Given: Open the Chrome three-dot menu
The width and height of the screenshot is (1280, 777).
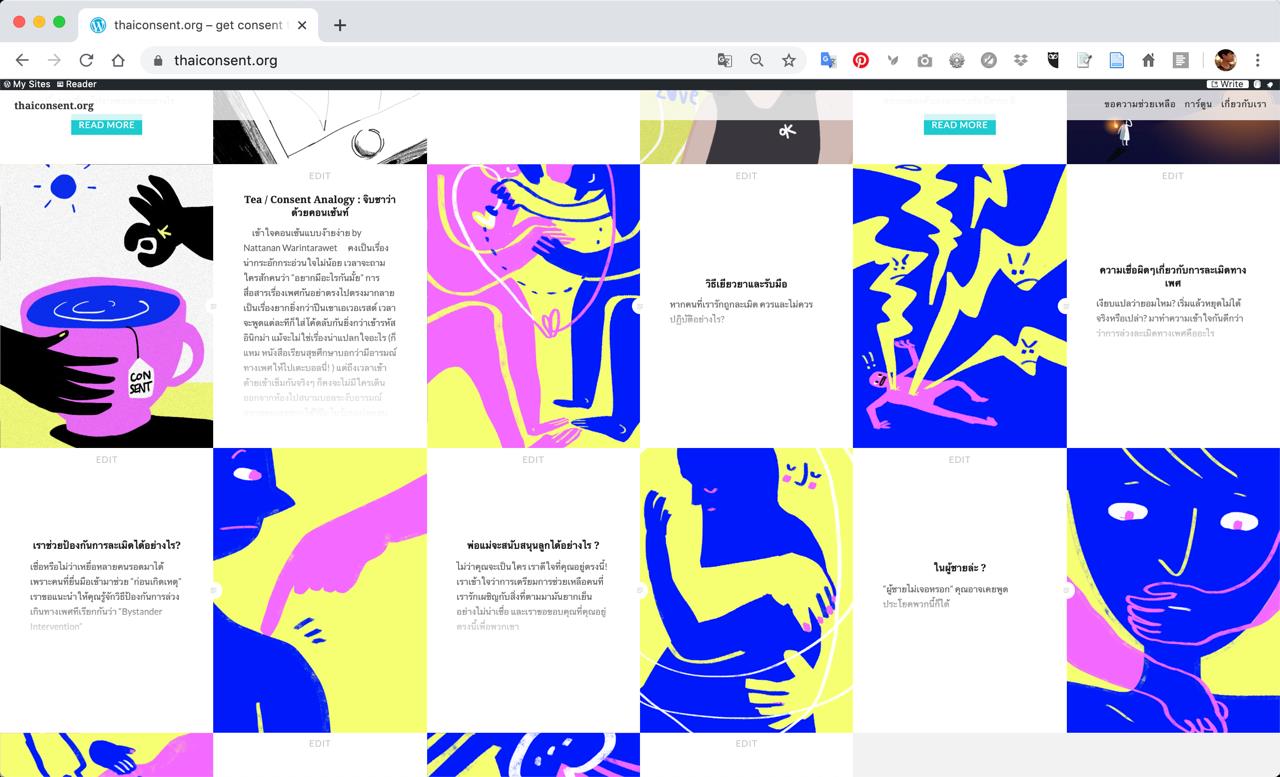Looking at the screenshot, I should [x=1258, y=60].
